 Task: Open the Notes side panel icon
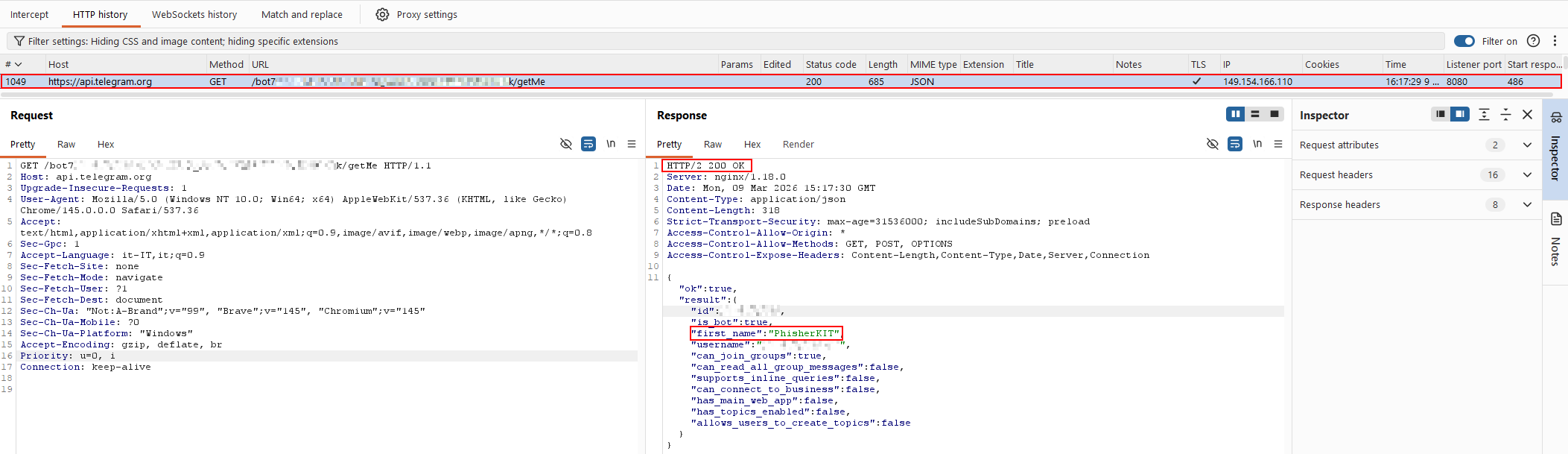[x=1555, y=219]
